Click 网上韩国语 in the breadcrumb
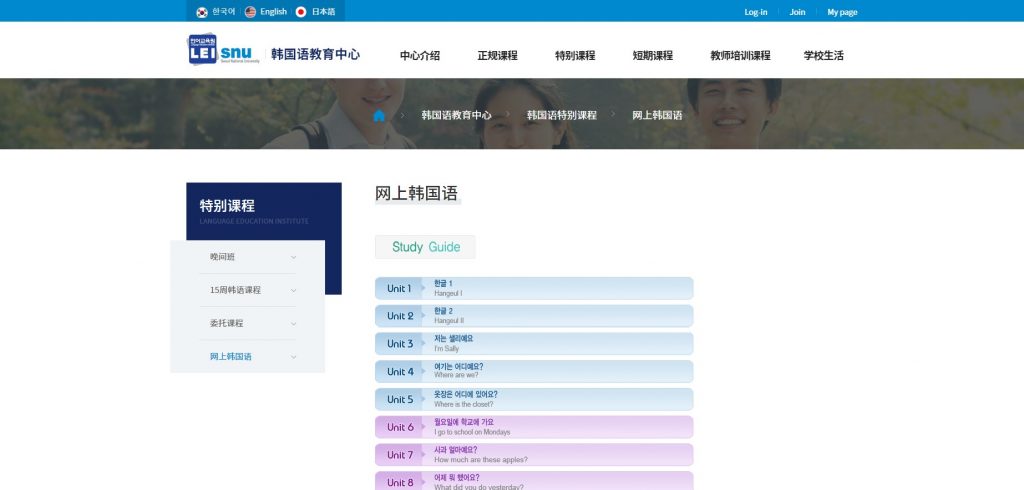 (x=657, y=115)
